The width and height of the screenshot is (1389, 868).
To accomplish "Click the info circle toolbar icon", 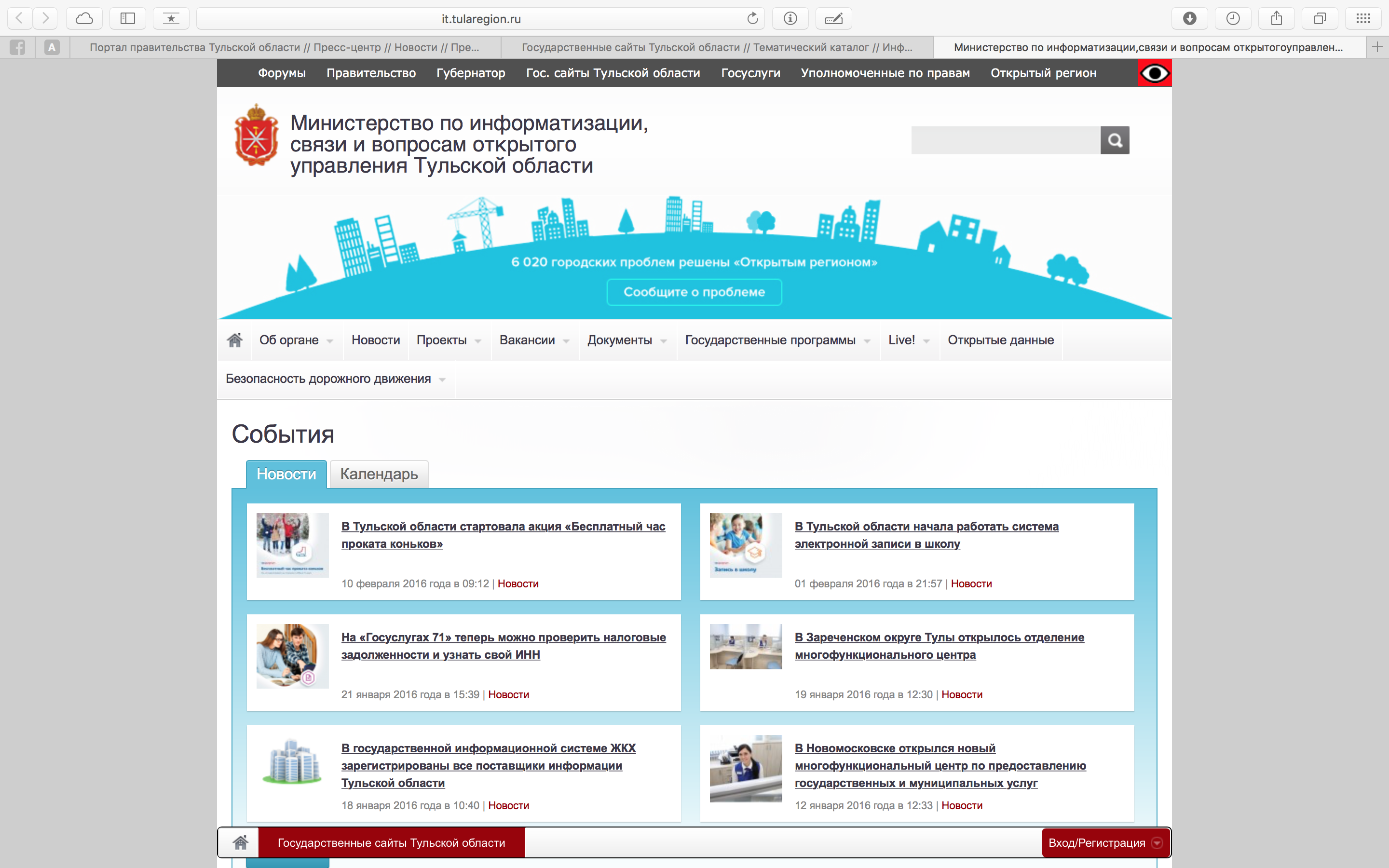I will click(790, 18).
